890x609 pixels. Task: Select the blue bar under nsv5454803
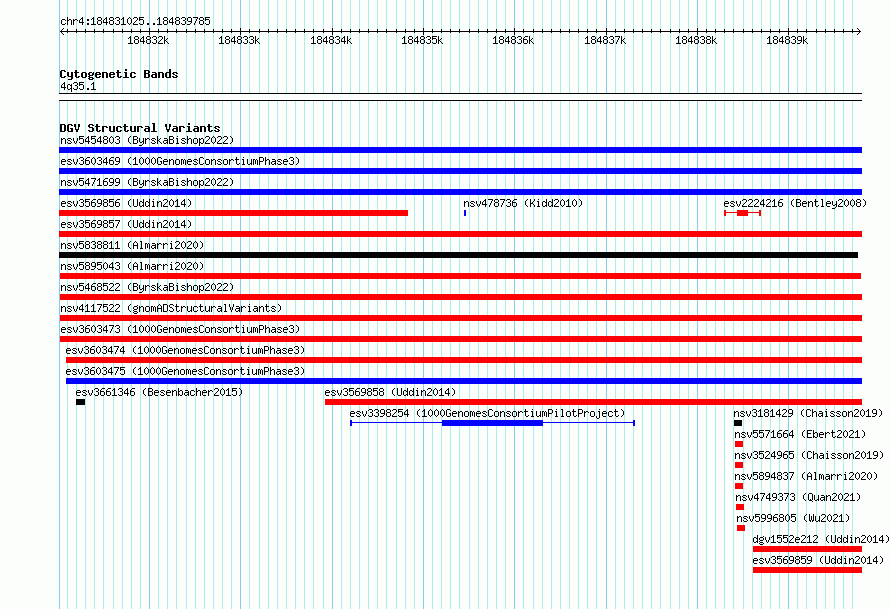click(x=460, y=150)
